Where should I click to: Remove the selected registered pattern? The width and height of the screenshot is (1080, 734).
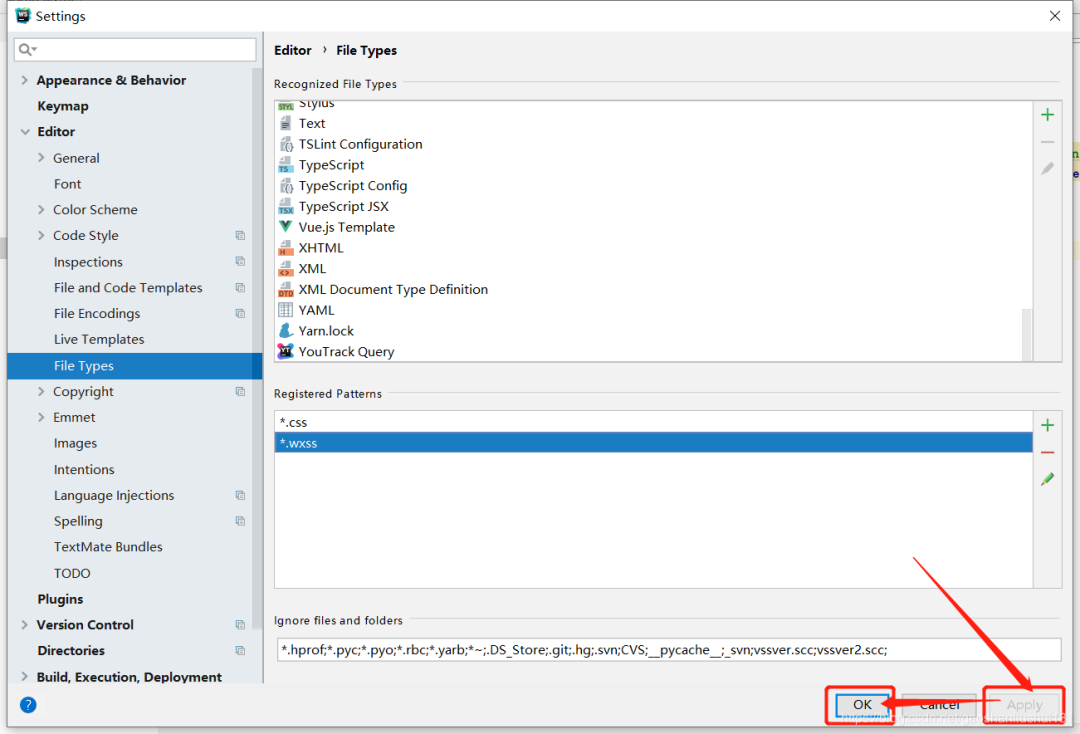[1047, 452]
